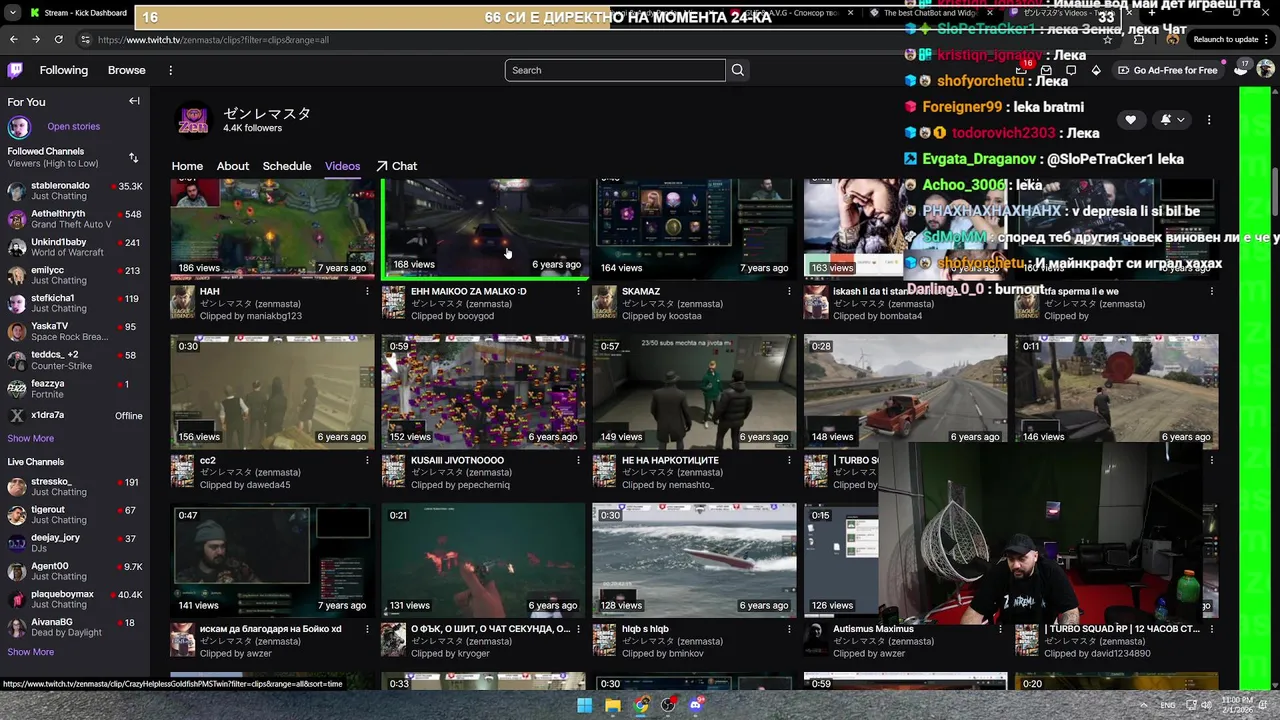Play the hlqb s hlqb boat clip thumbnail
The image size is (1280, 720).
tap(694, 560)
